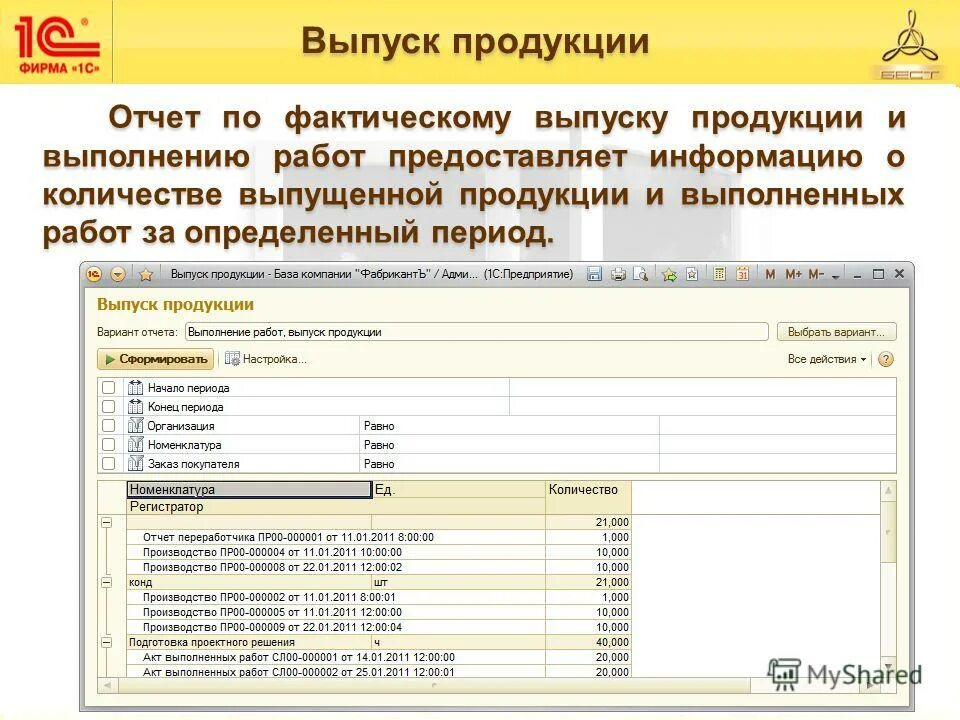
Task: Select Производство ПР00-000002 row
Action: click(378, 597)
